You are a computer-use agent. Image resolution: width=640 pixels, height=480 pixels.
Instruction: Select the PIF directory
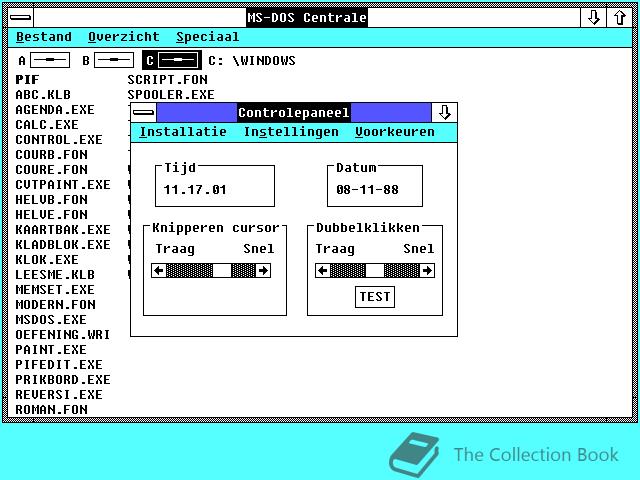coord(27,80)
